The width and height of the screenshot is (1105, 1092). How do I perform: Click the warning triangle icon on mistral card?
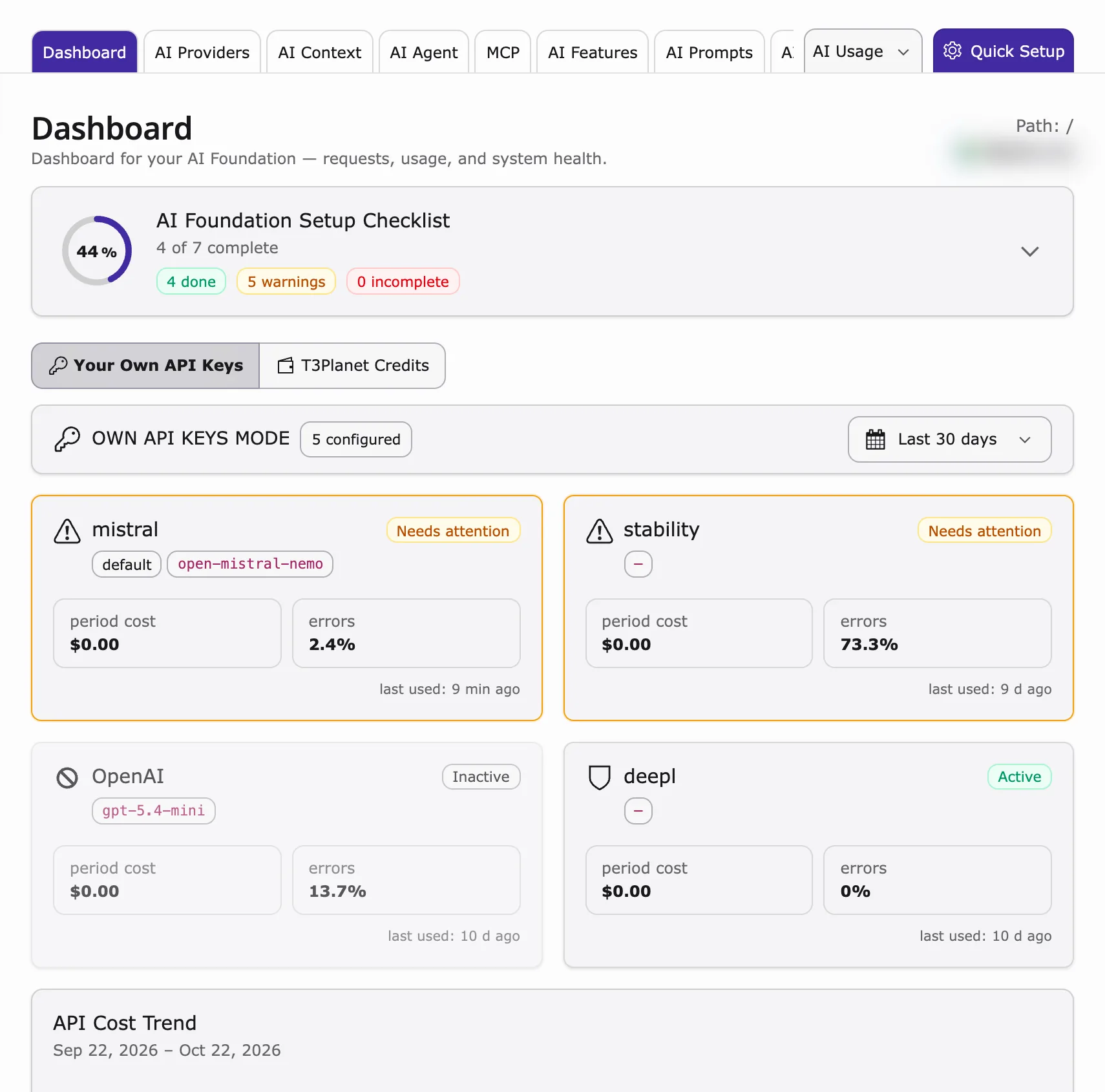[67, 531]
